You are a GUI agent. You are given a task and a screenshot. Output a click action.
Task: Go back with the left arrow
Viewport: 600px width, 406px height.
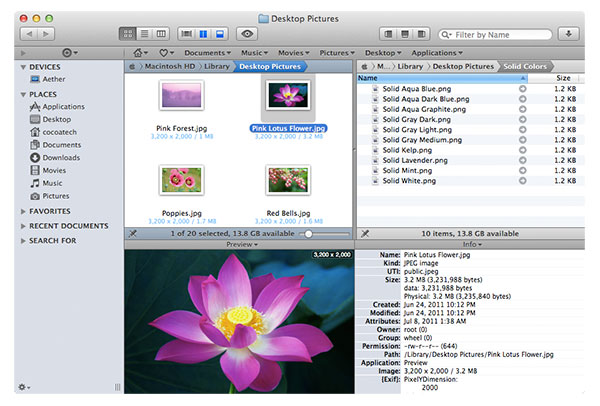(x=29, y=34)
